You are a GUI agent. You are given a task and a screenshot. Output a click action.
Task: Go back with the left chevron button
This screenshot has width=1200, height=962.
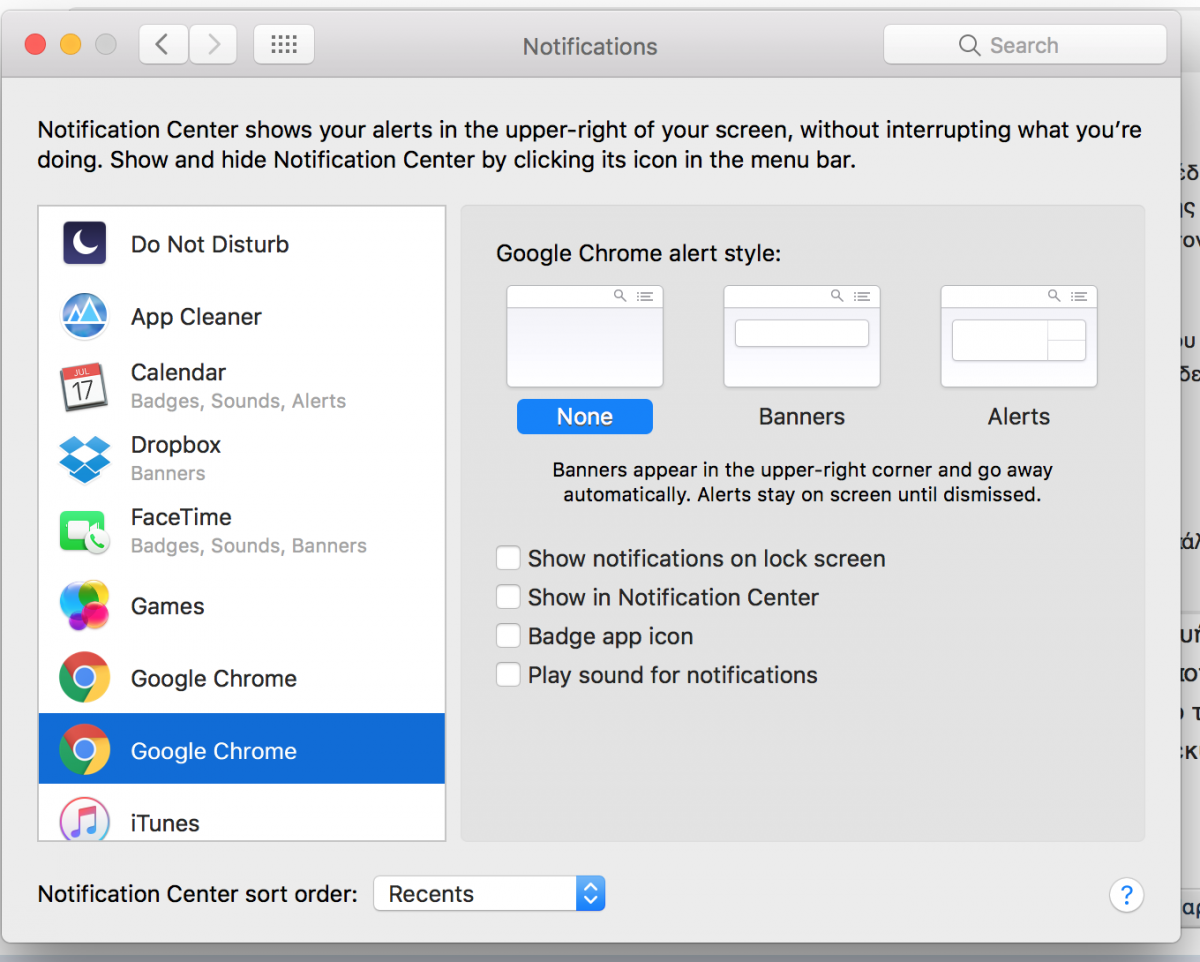(x=162, y=45)
